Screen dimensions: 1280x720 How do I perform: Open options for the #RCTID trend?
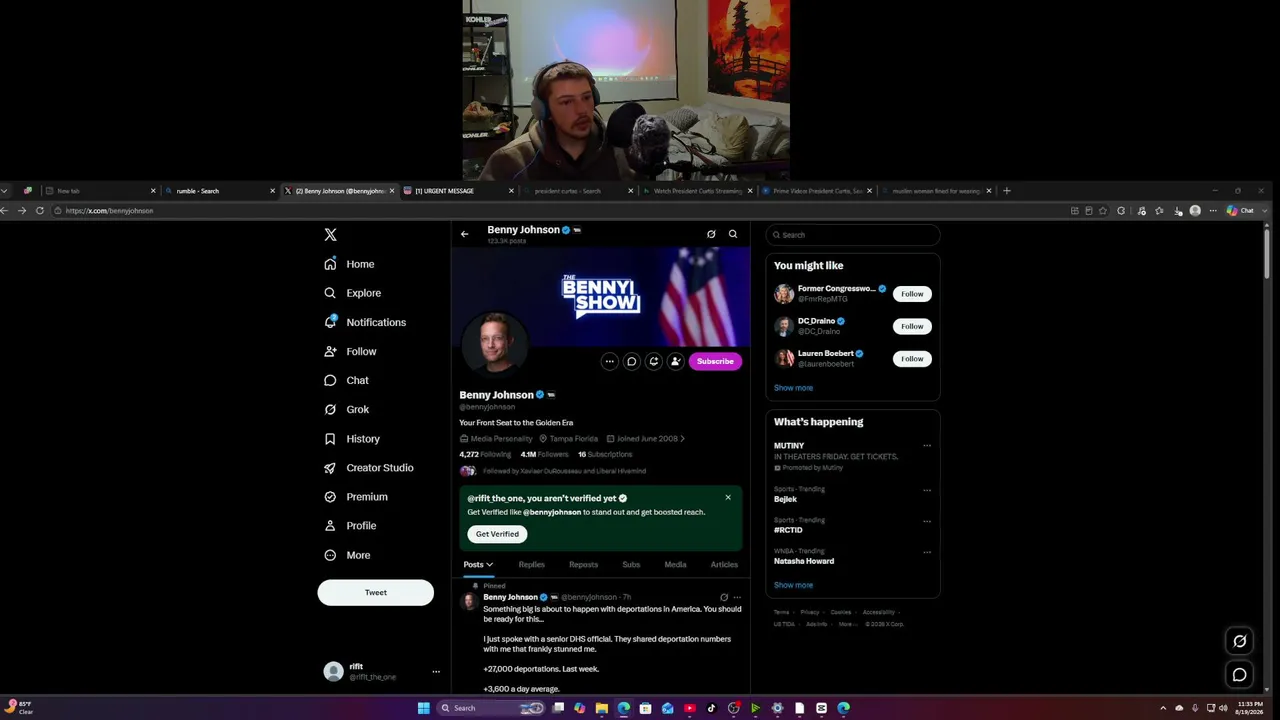[x=927, y=521]
